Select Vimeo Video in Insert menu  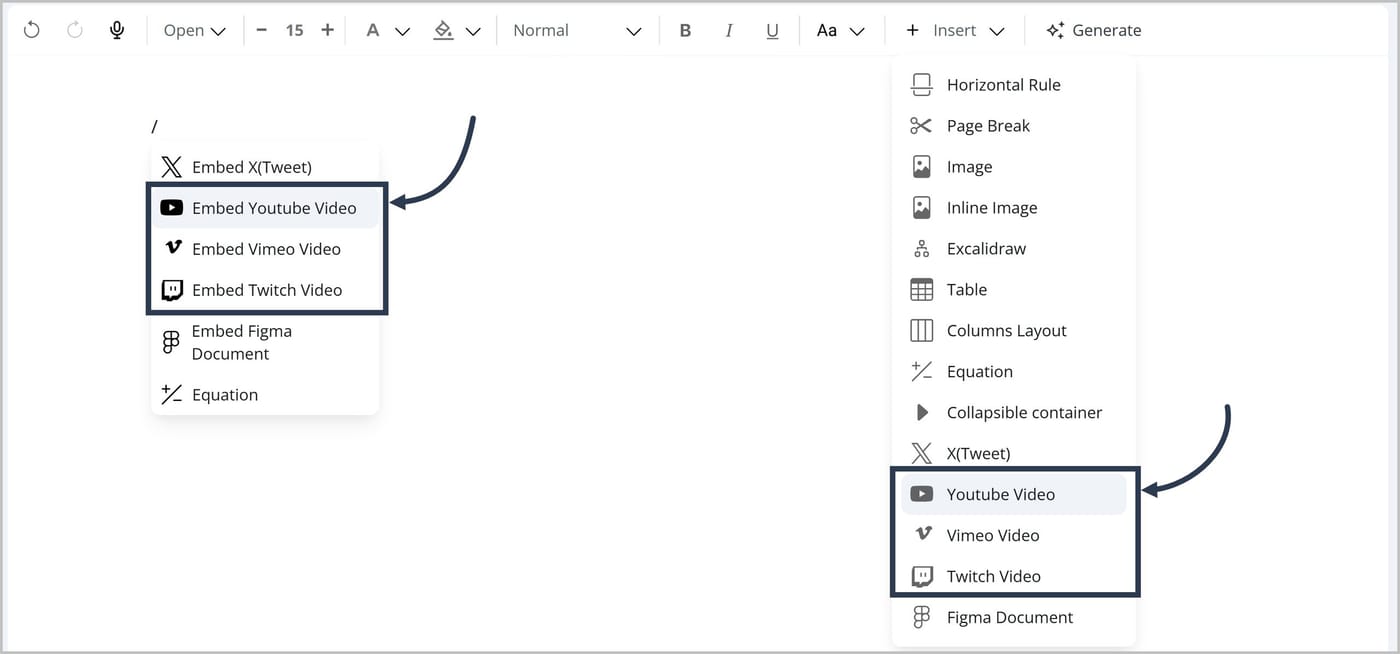(x=1014, y=535)
